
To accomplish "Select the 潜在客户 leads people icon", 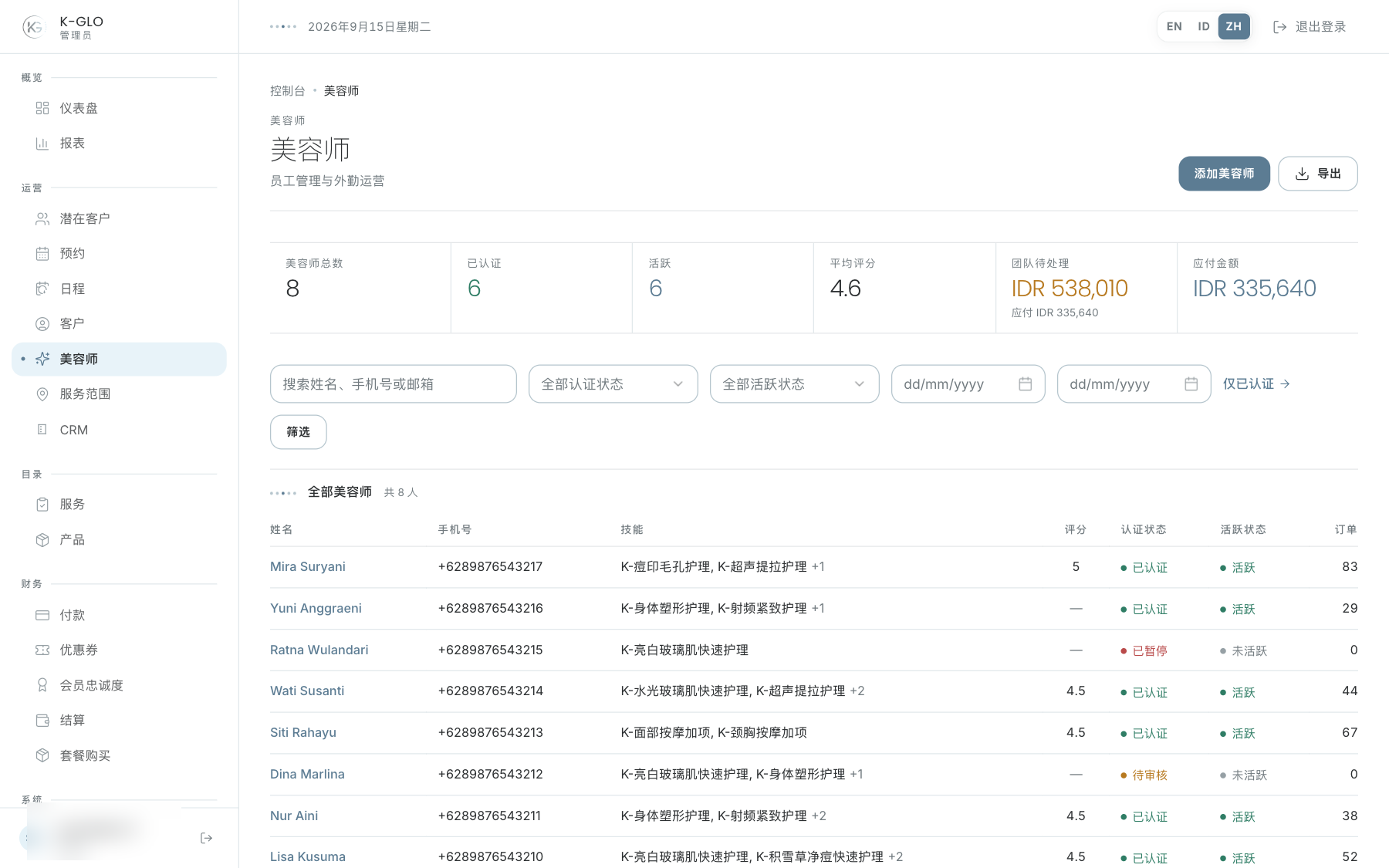I will pyautogui.click(x=42, y=219).
